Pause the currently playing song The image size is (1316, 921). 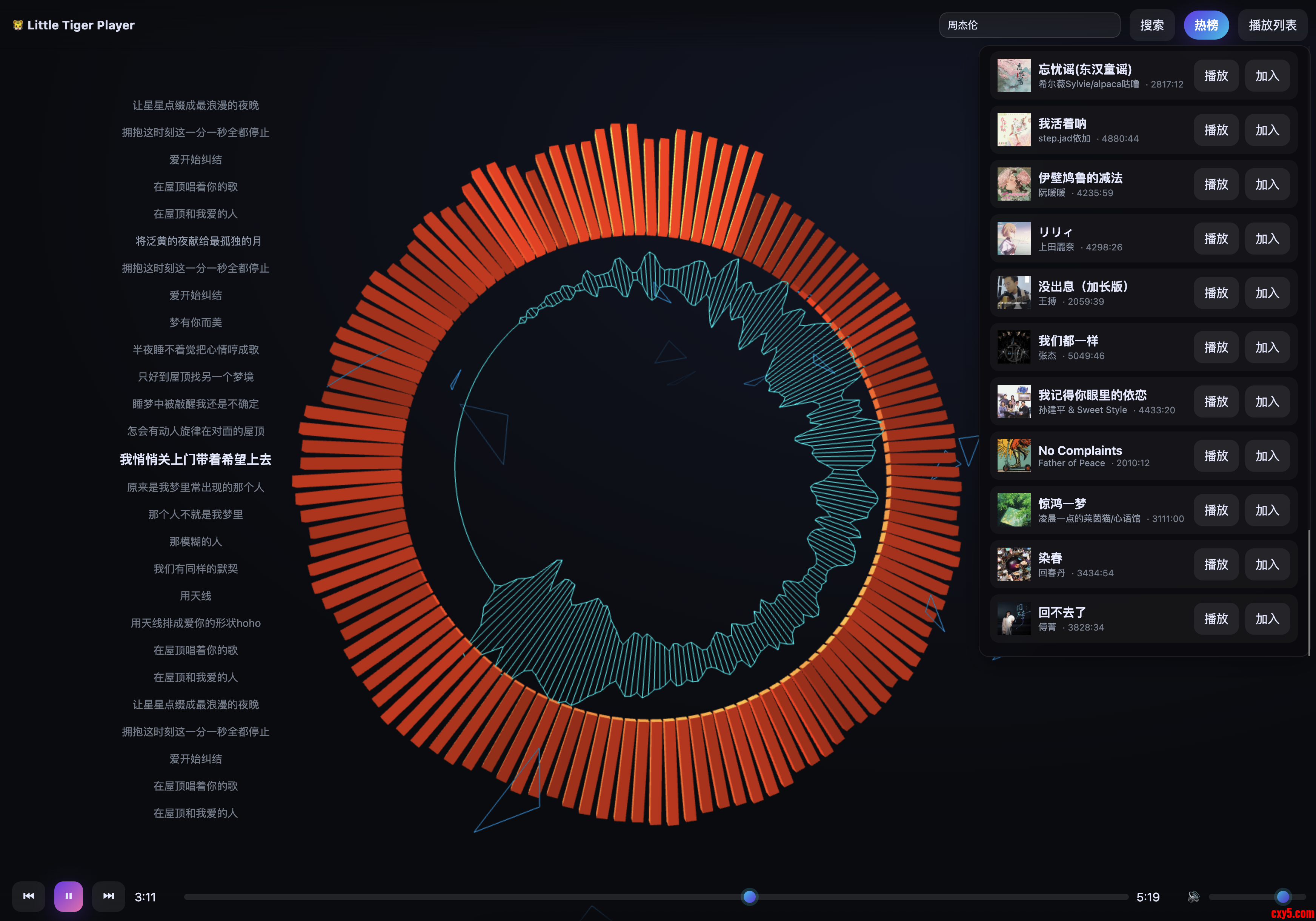(x=68, y=896)
